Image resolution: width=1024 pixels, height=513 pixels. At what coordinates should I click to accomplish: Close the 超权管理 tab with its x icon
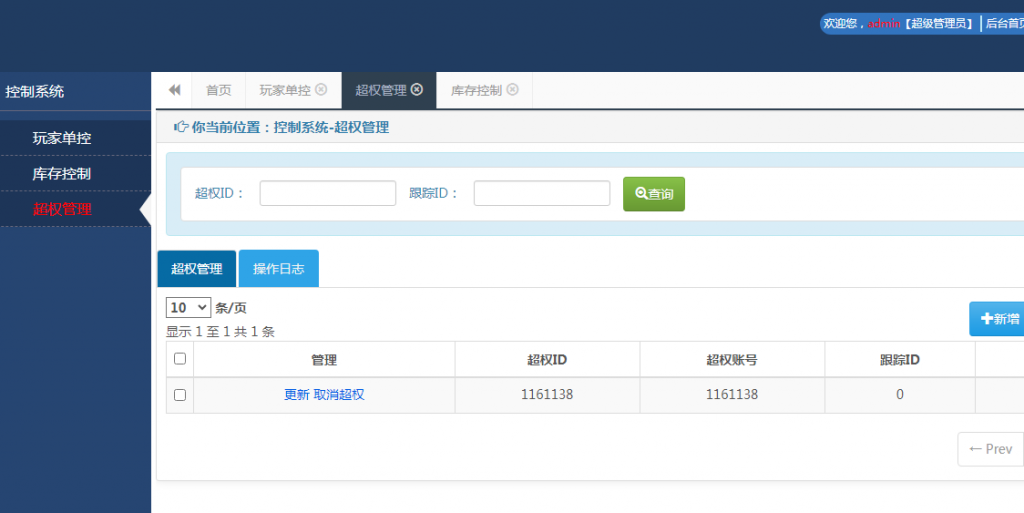(x=417, y=89)
